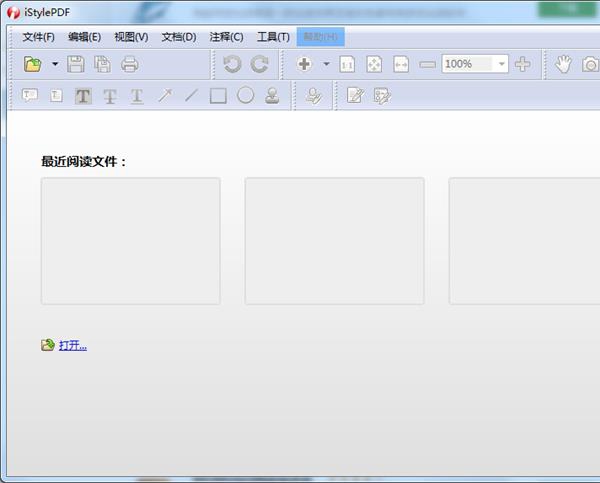This screenshot has height=483, width=600.
Task: Open the 注释(C) menu
Action: point(226,37)
